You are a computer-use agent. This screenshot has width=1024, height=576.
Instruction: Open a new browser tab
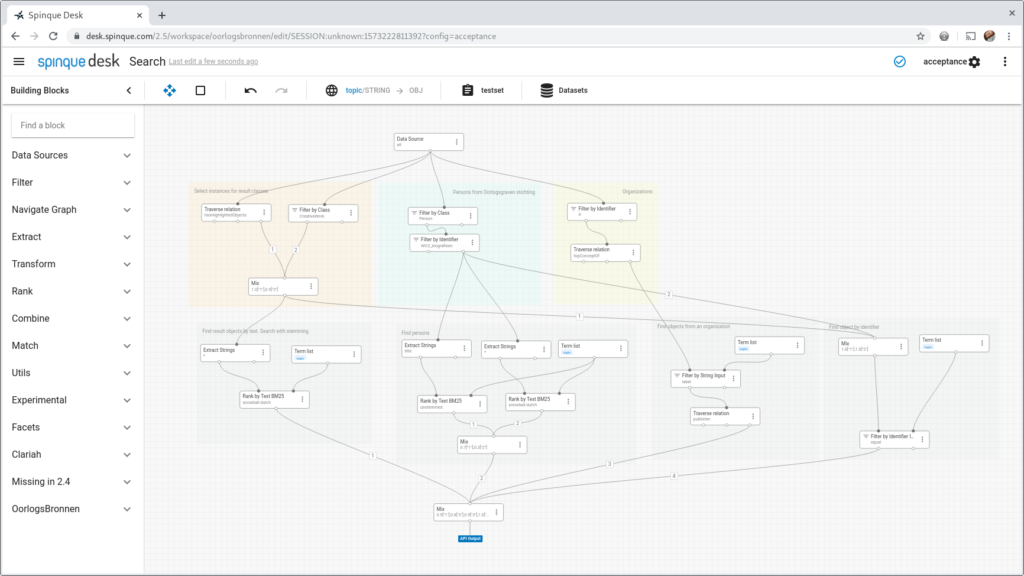pyautogui.click(x=162, y=15)
